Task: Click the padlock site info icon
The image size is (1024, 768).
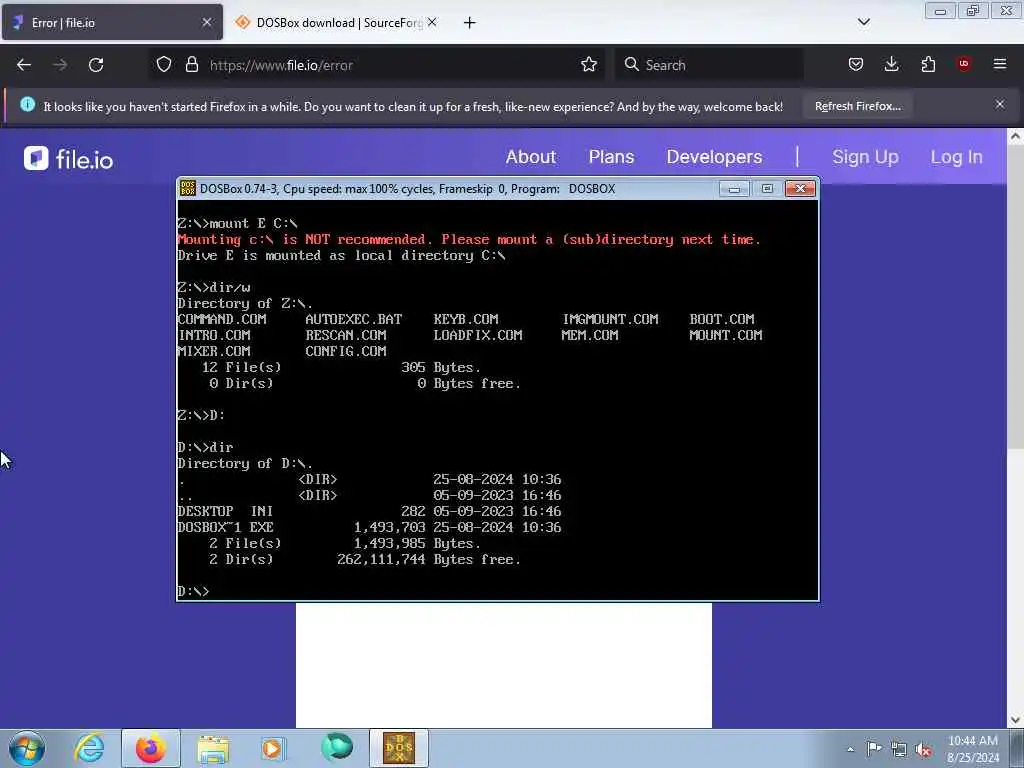Action: (x=191, y=65)
